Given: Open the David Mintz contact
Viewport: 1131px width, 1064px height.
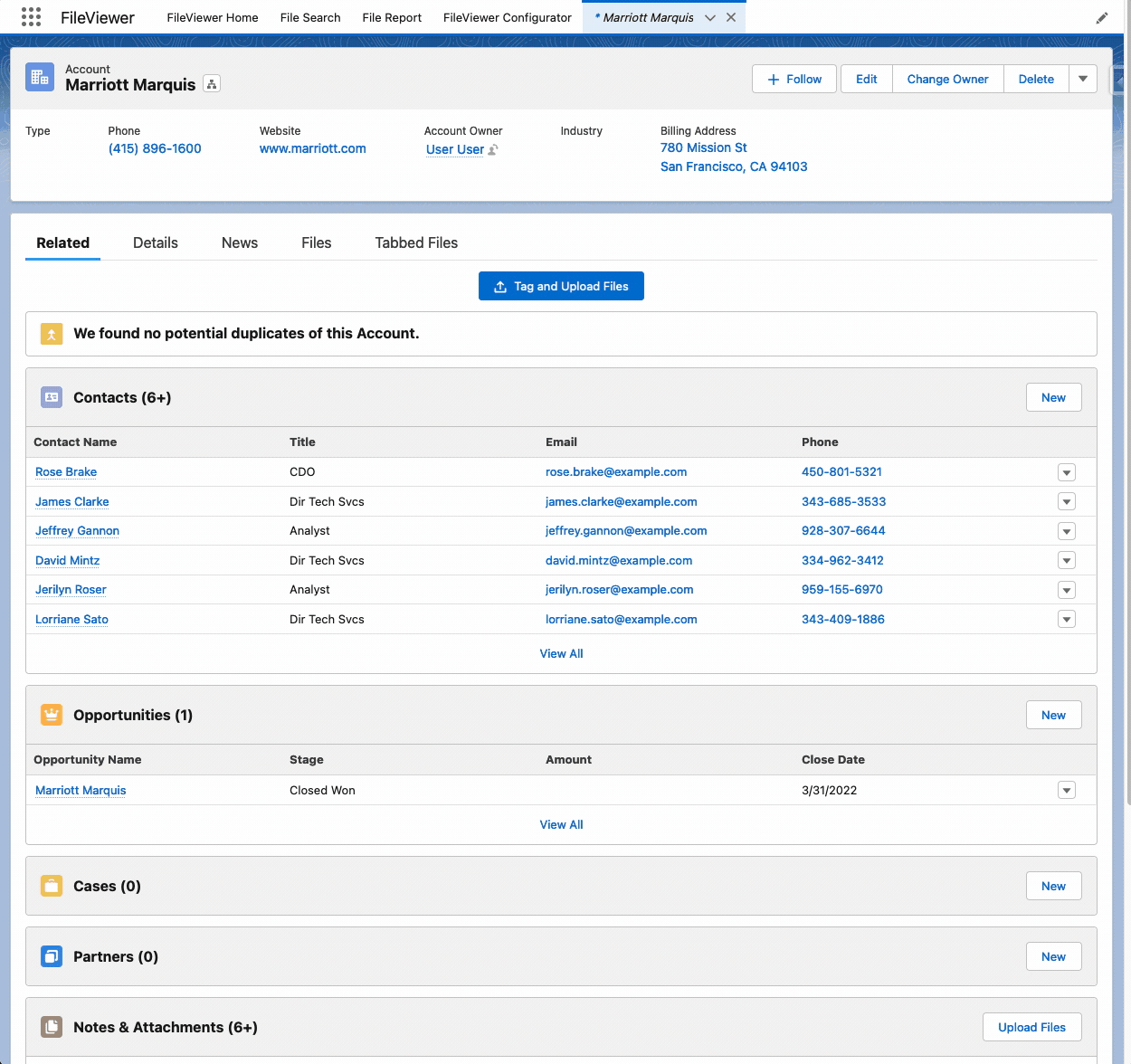Looking at the screenshot, I should pos(68,560).
